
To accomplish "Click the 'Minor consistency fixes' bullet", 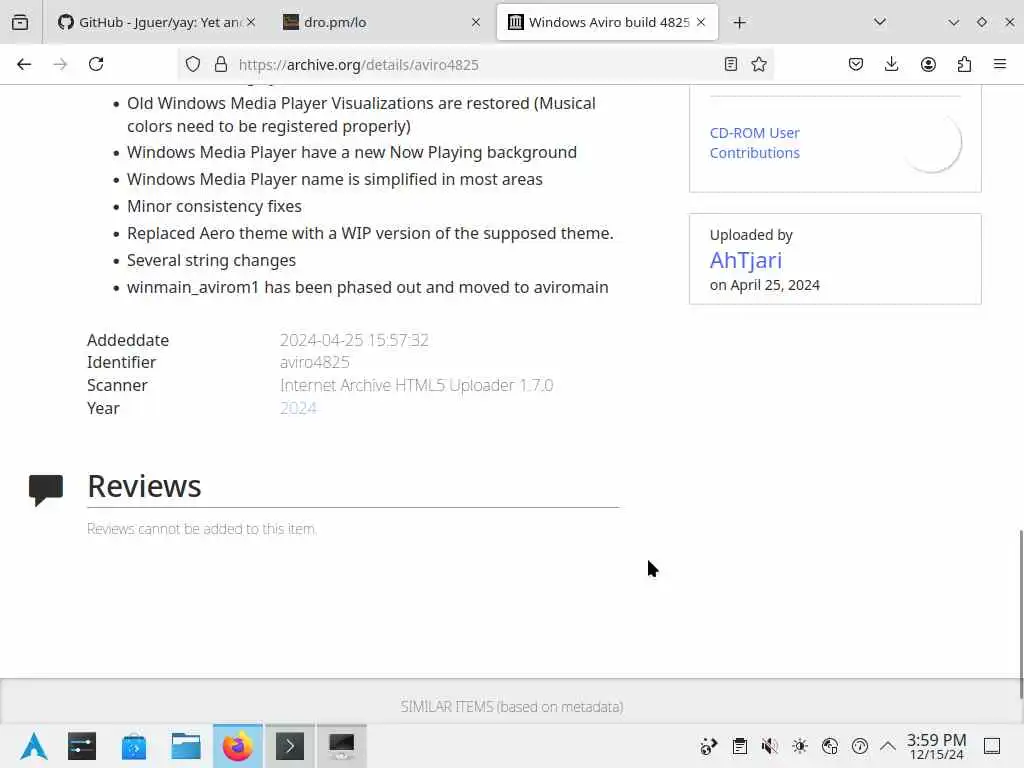I will coord(214,206).
